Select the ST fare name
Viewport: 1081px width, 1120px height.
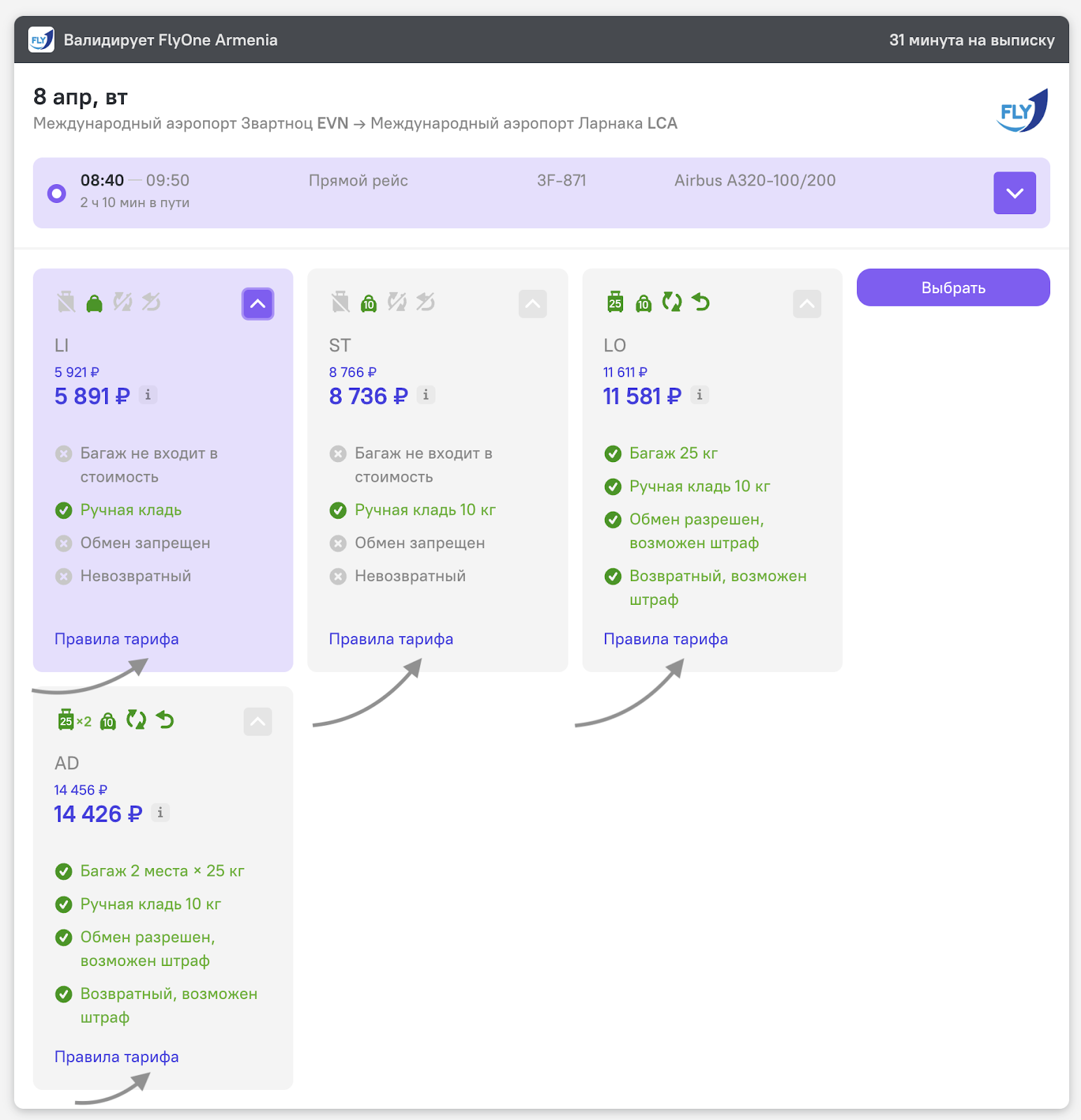[x=340, y=346]
